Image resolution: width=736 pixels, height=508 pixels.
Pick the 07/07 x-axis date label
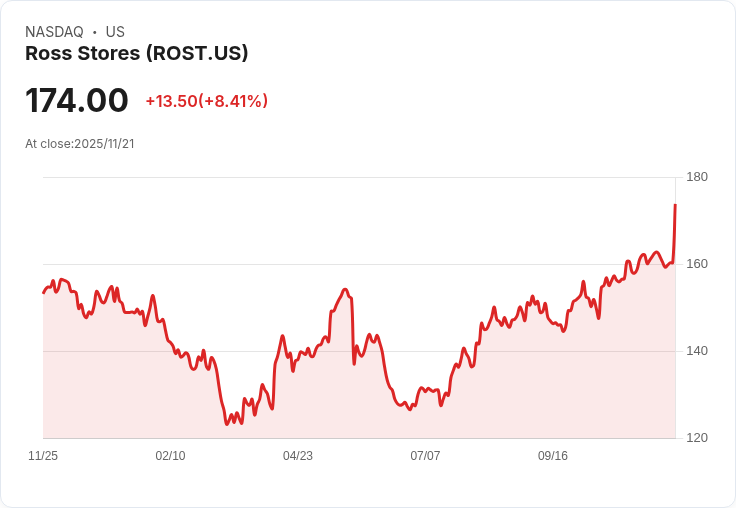click(425, 456)
